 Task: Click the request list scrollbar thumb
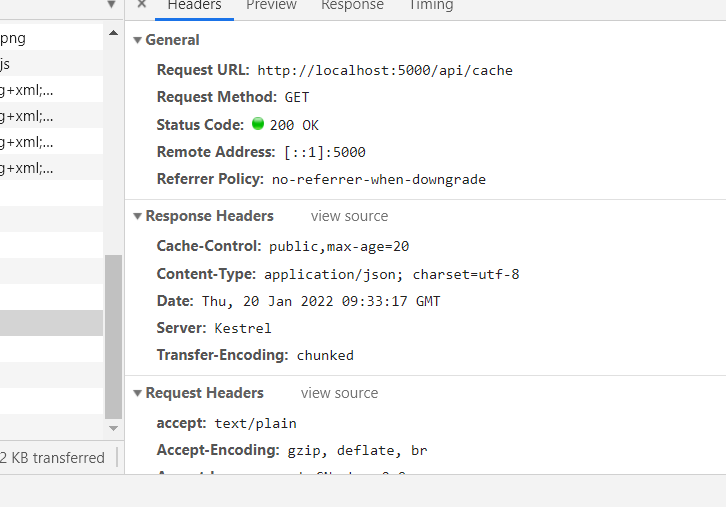(x=113, y=337)
